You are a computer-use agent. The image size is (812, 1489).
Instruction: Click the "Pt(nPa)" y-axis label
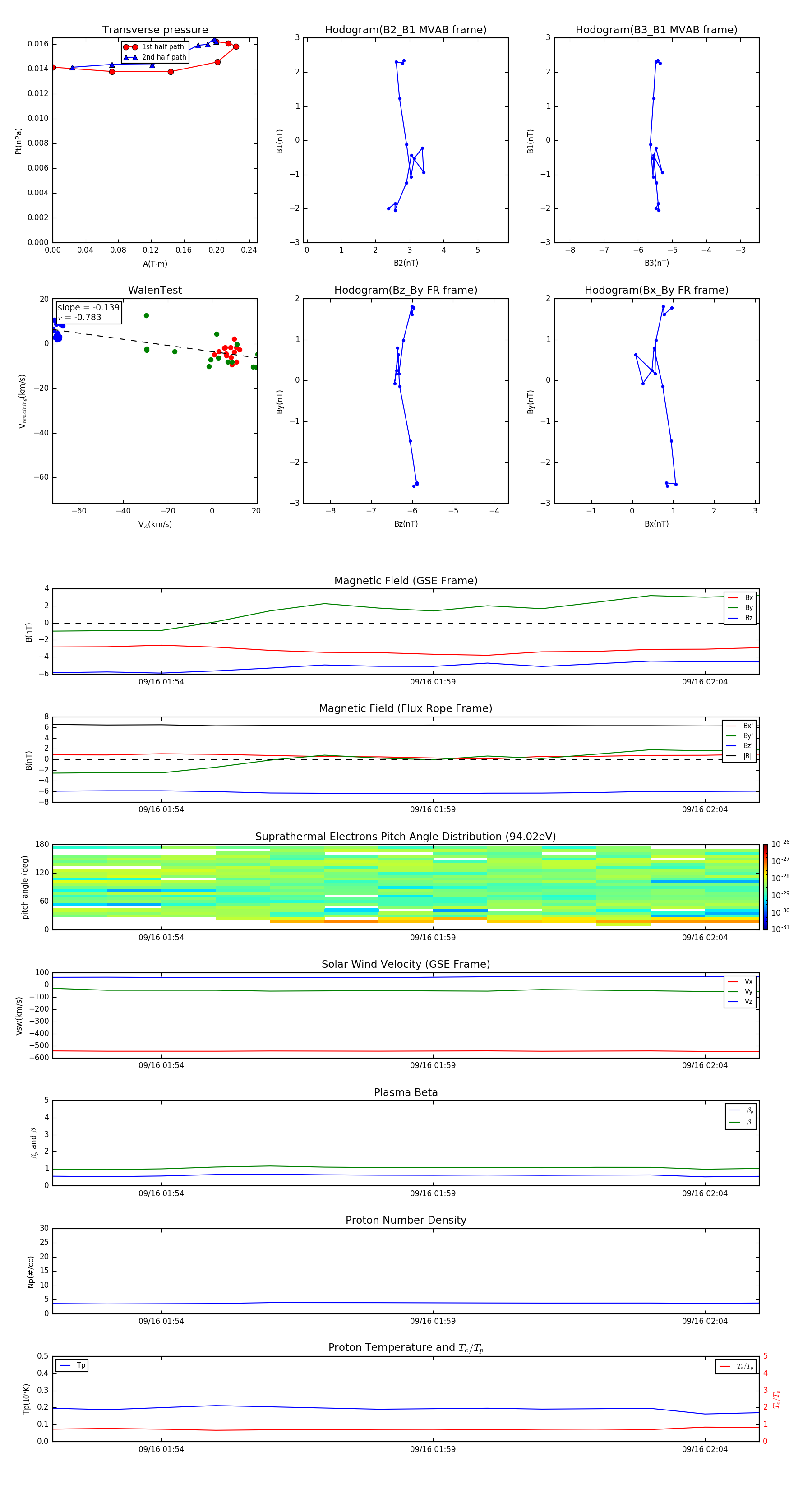(18, 141)
